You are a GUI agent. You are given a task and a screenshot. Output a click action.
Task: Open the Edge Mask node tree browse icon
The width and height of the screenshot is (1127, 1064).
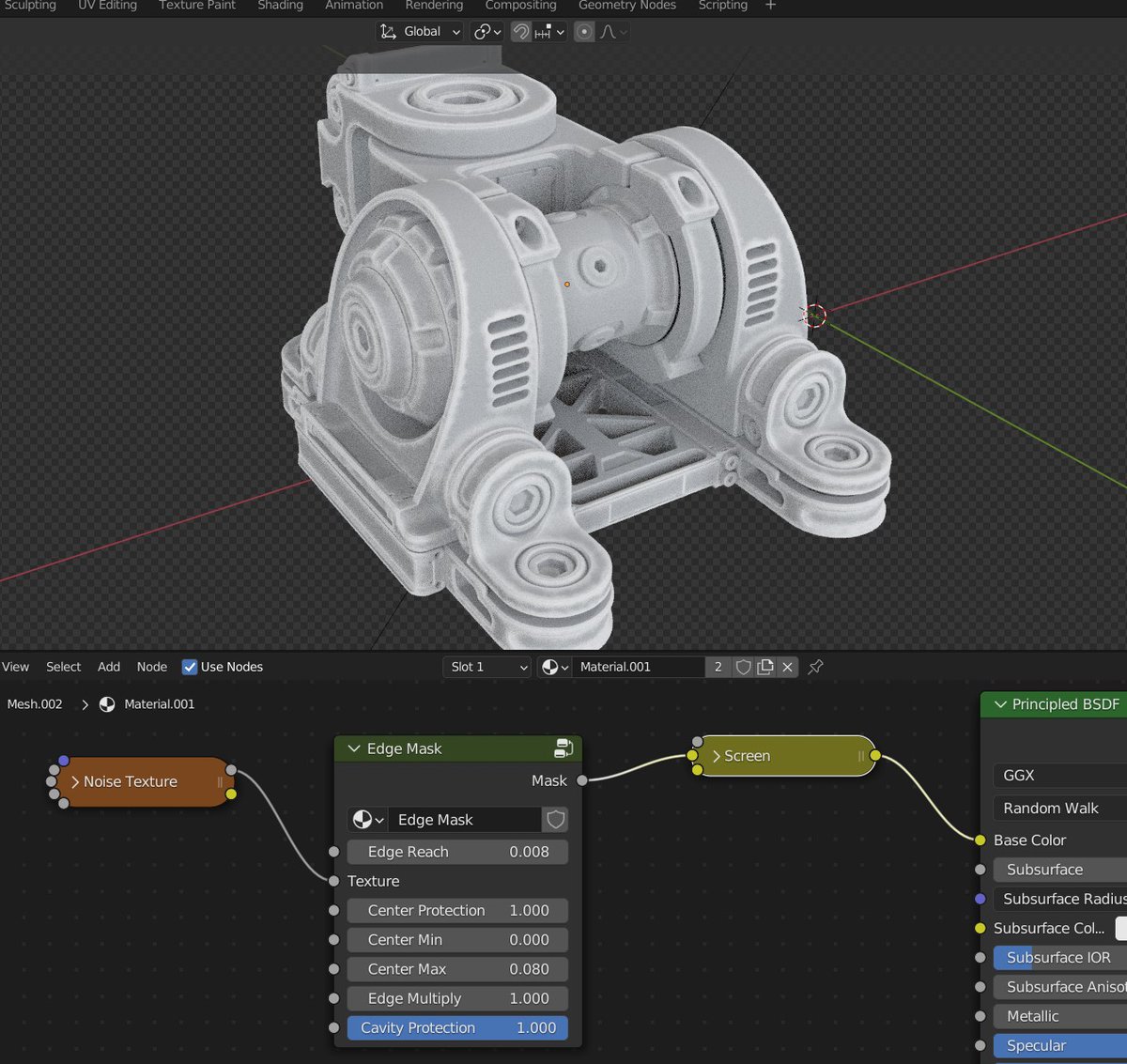point(367,820)
